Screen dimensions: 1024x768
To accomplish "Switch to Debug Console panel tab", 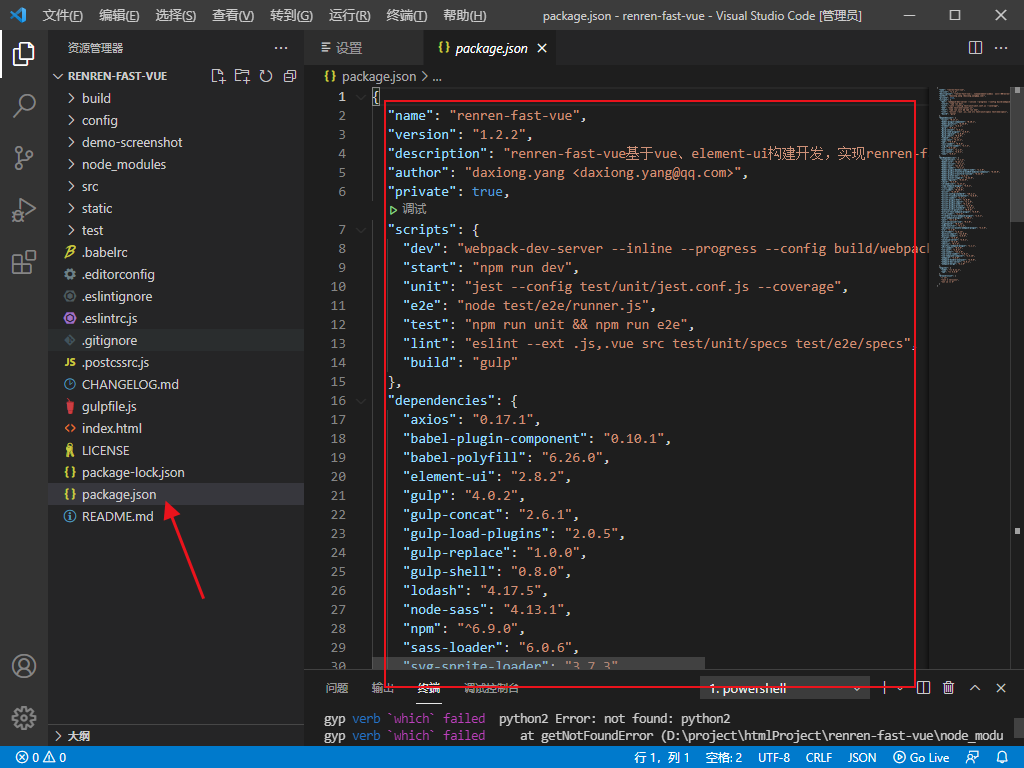I will tap(491, 688).
